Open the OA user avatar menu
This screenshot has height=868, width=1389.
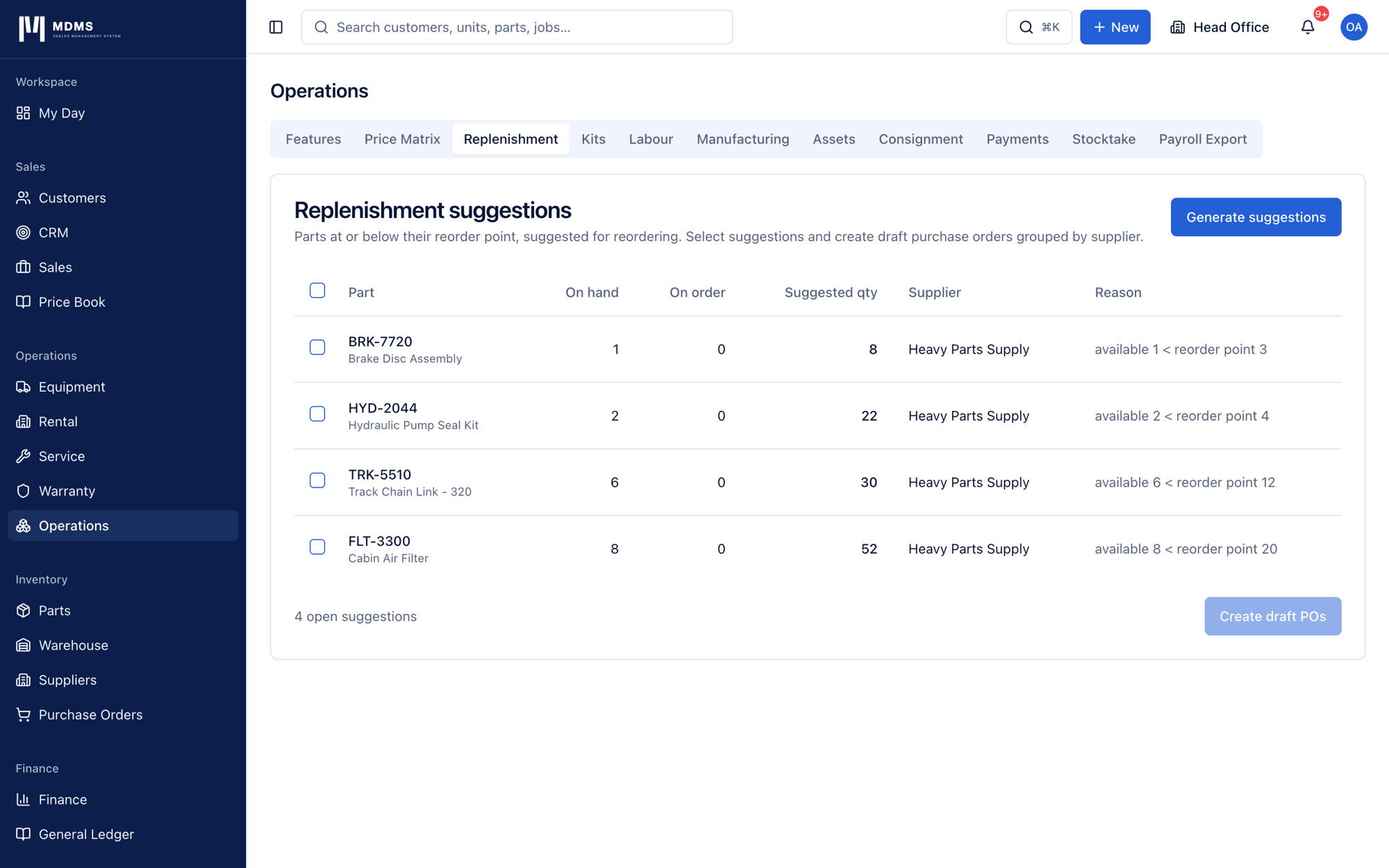point(1354,27)
